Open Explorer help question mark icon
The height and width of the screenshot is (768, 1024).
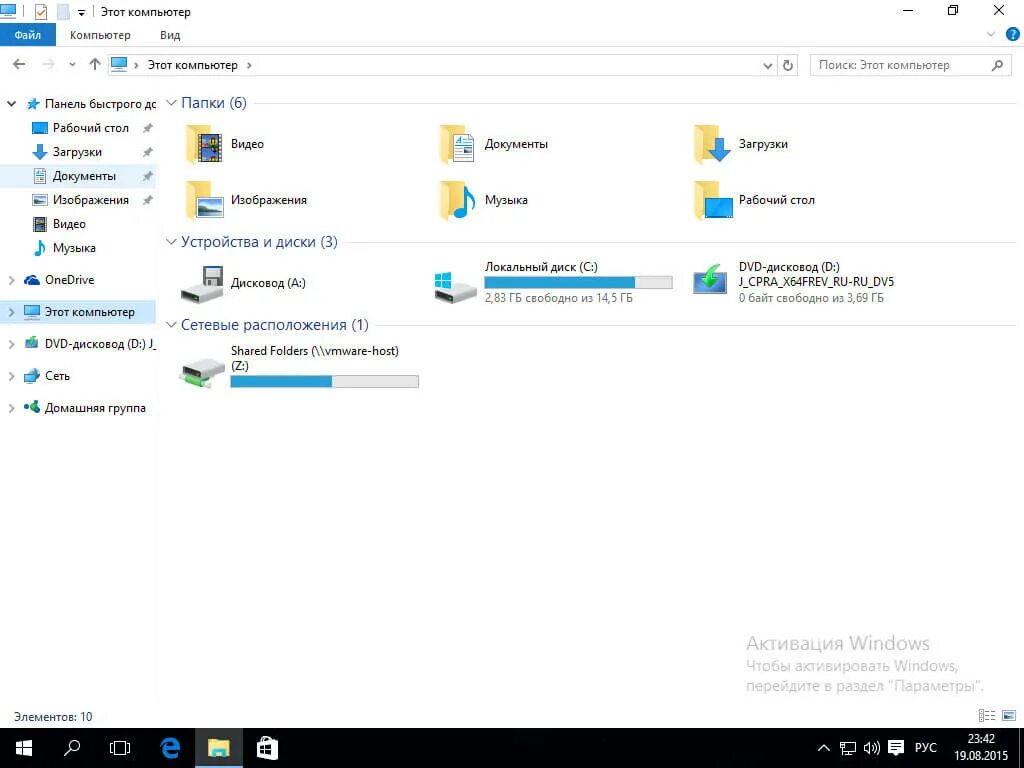[x=1012, y=35]
